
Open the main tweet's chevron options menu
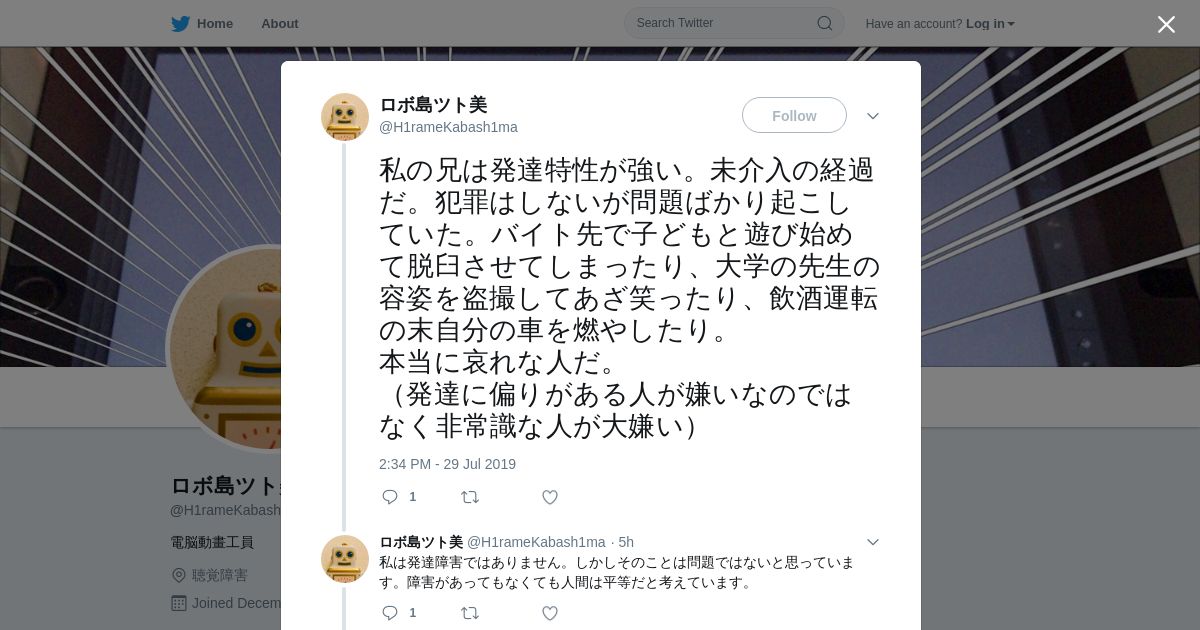(x=873, y=116)
